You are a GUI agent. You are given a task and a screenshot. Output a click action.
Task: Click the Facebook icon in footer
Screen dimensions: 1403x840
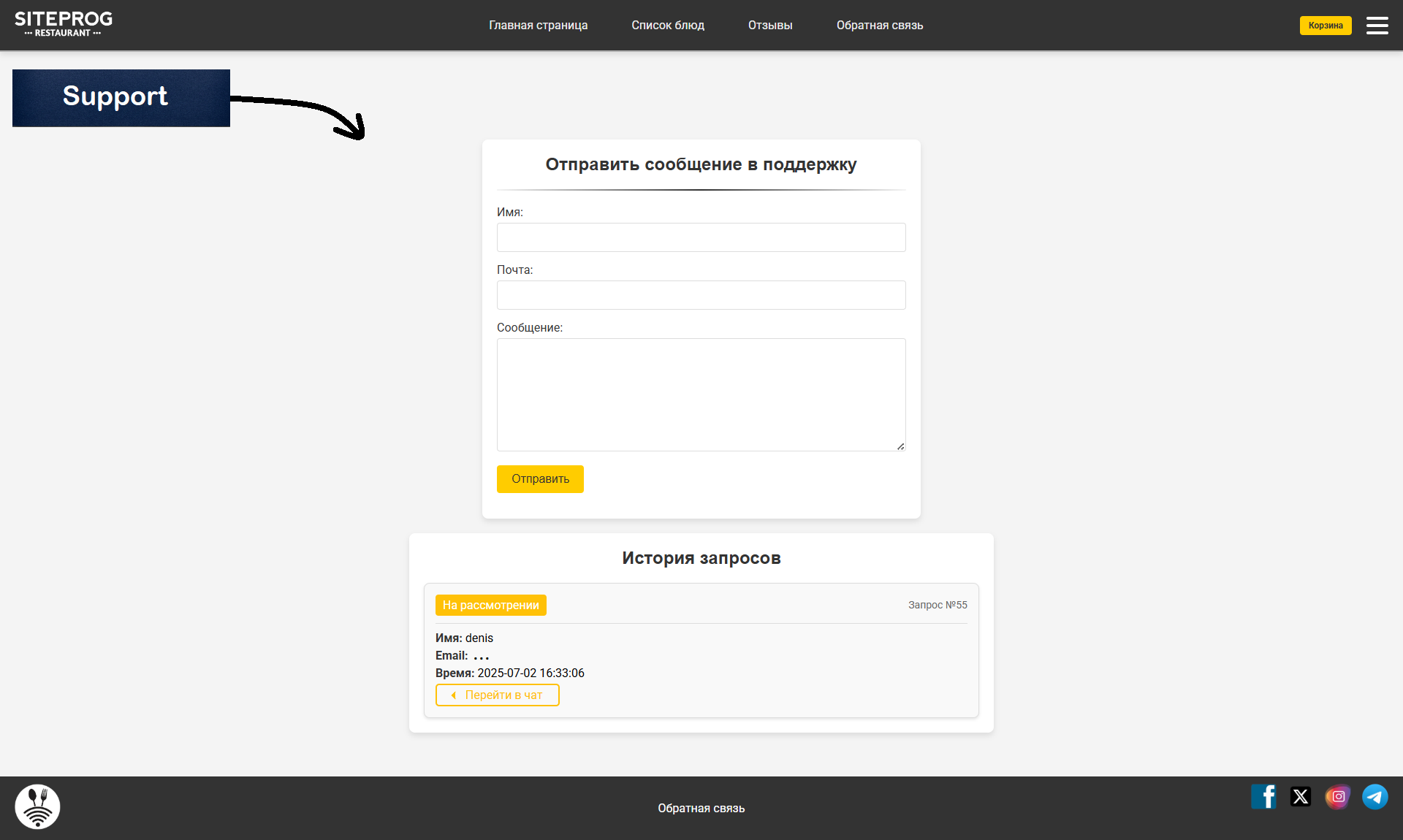point(1263,796)
